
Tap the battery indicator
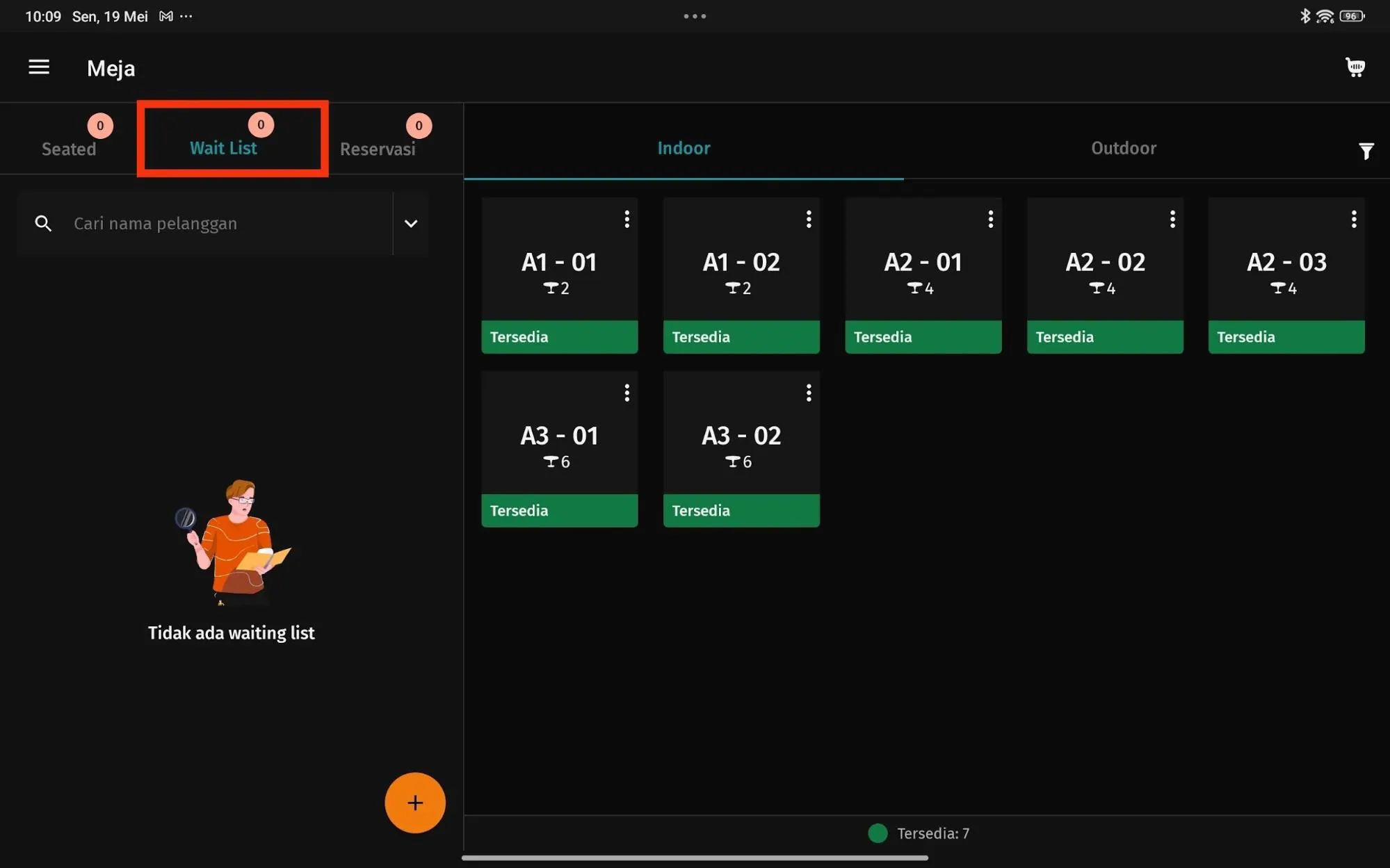click(1352, 16)
